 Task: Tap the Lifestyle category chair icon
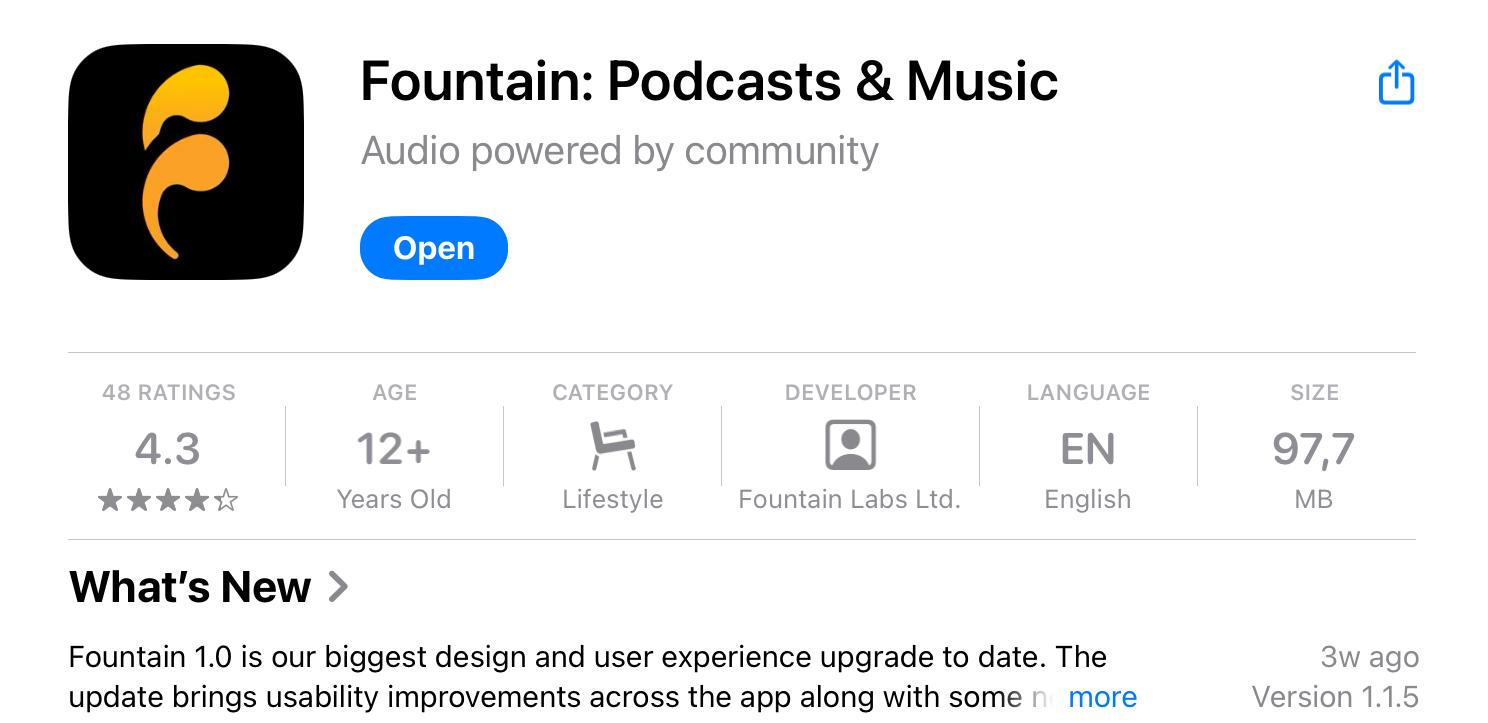(x=612, y=446)
